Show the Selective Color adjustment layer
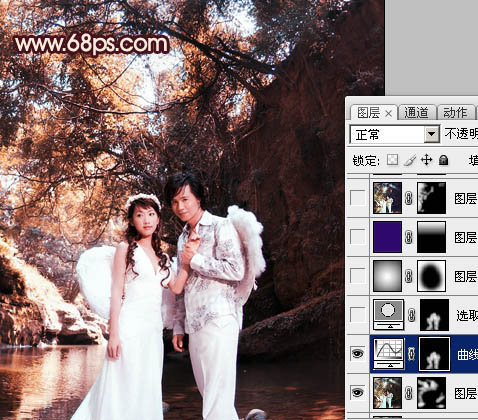This screenshot has height=420, width=478. click(x=357, y=314)
